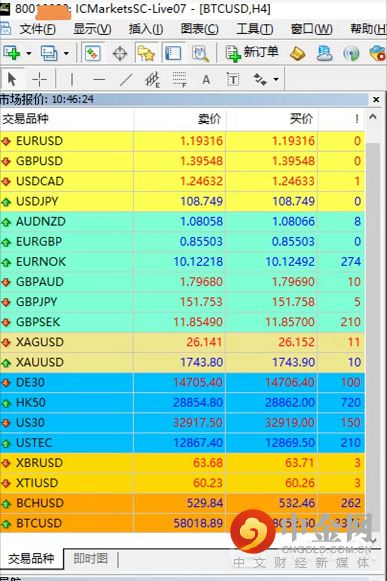Select the EURNOK symbol
Screen dimensions: 387x581
[x=41, y=262]
